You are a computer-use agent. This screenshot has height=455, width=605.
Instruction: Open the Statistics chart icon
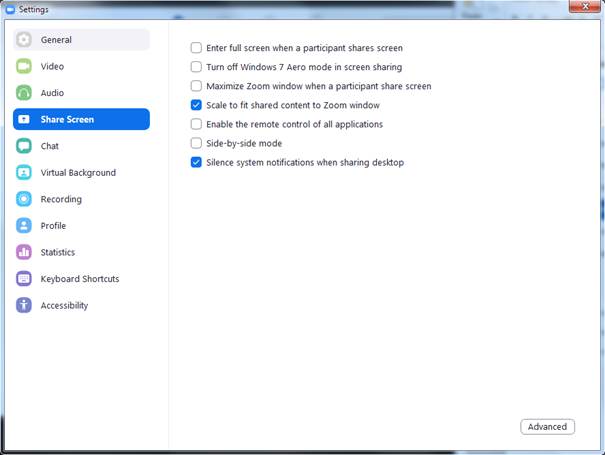[x=24, y=252]
